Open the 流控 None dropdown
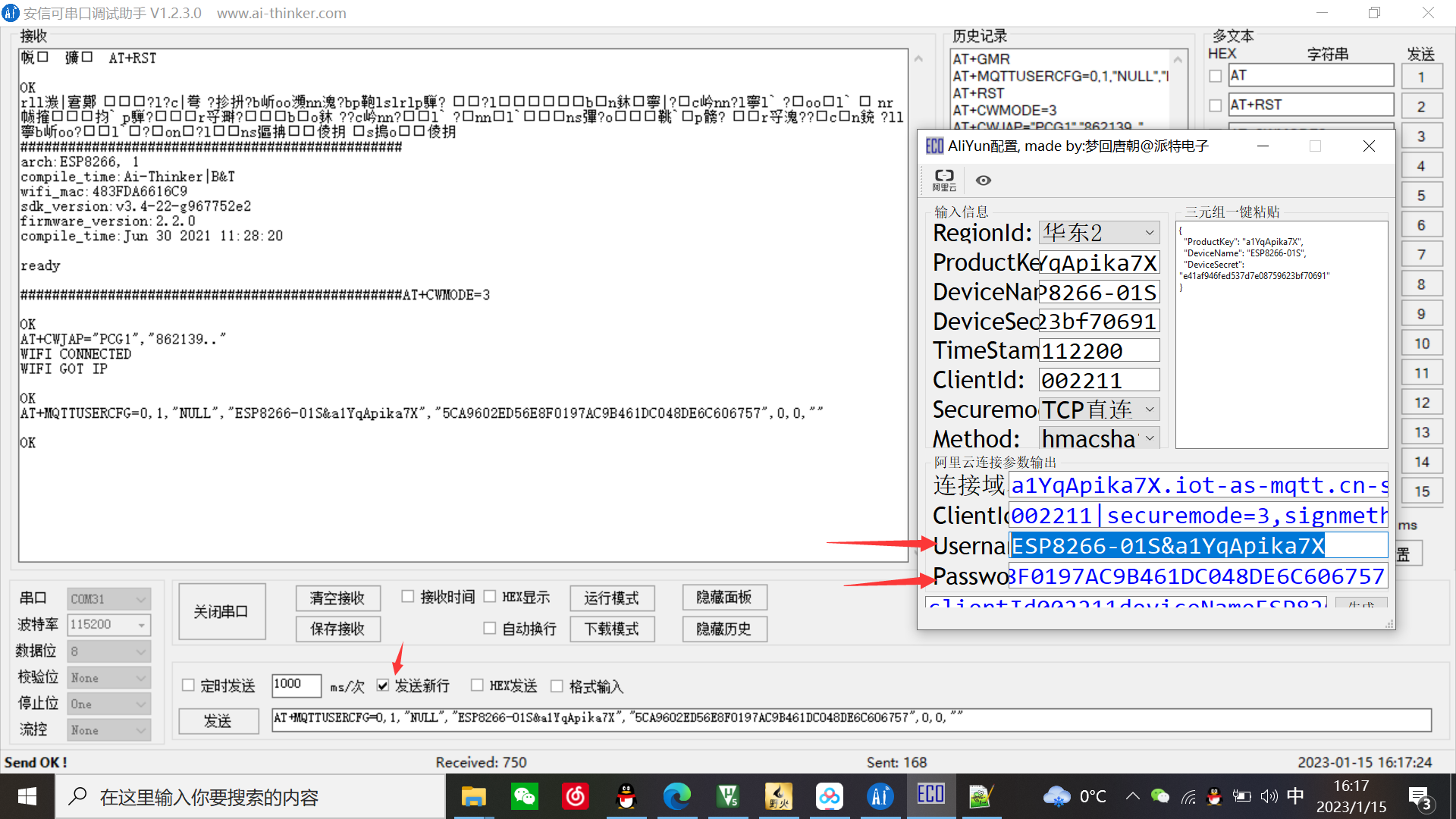The width and height of the screenshot is (1456, 819). [108, 730]
